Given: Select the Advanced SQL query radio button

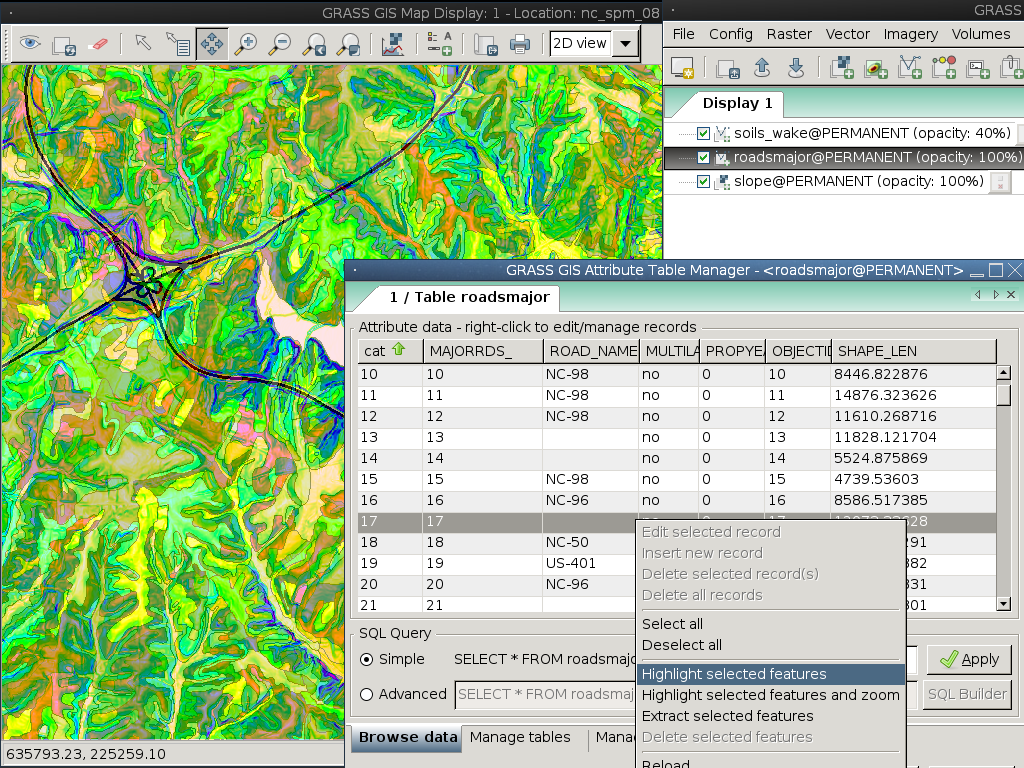Looking at the screenshot, I should pos(366,694).
